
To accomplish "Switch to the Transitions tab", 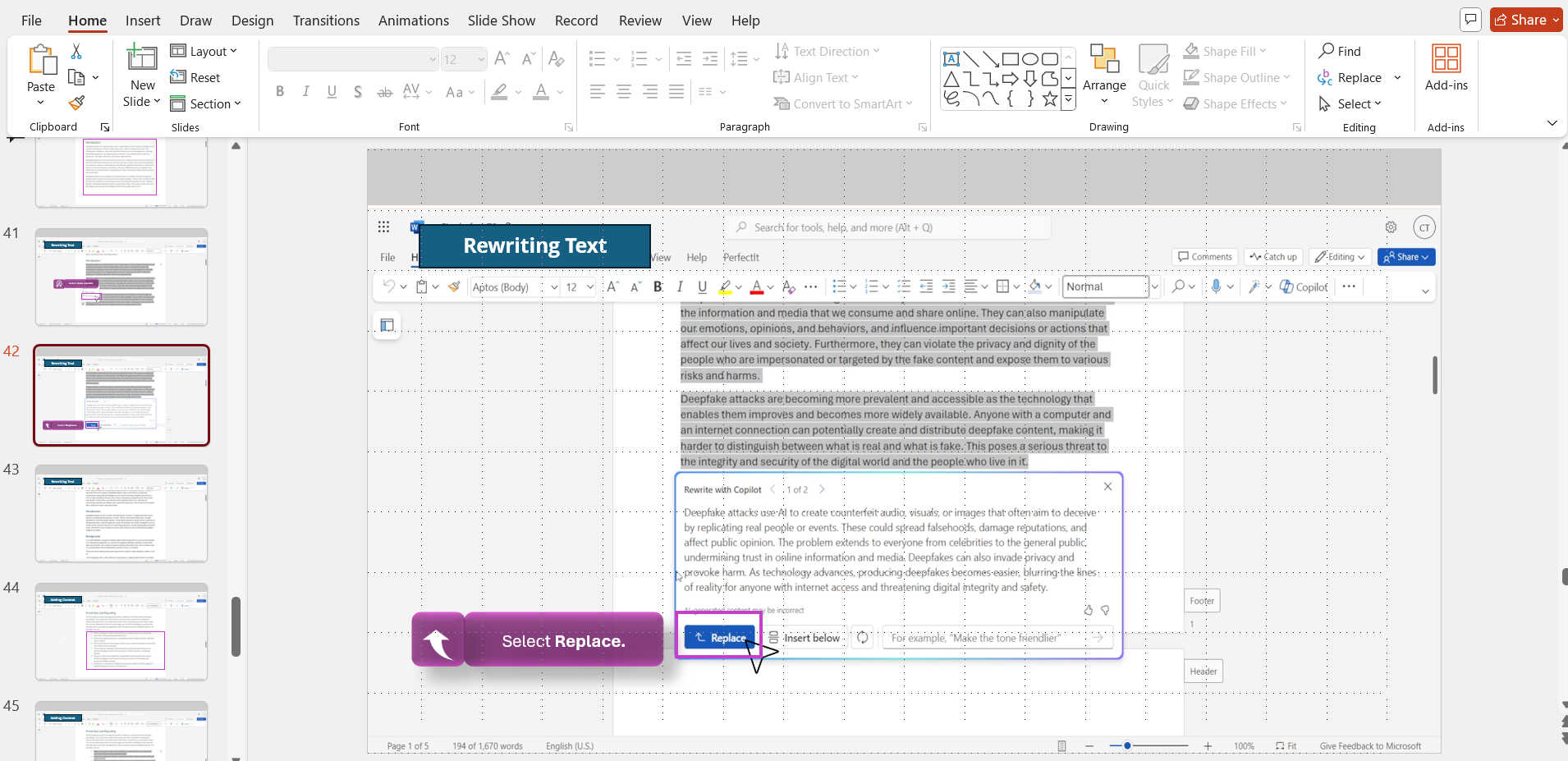I will pos(326,21).
